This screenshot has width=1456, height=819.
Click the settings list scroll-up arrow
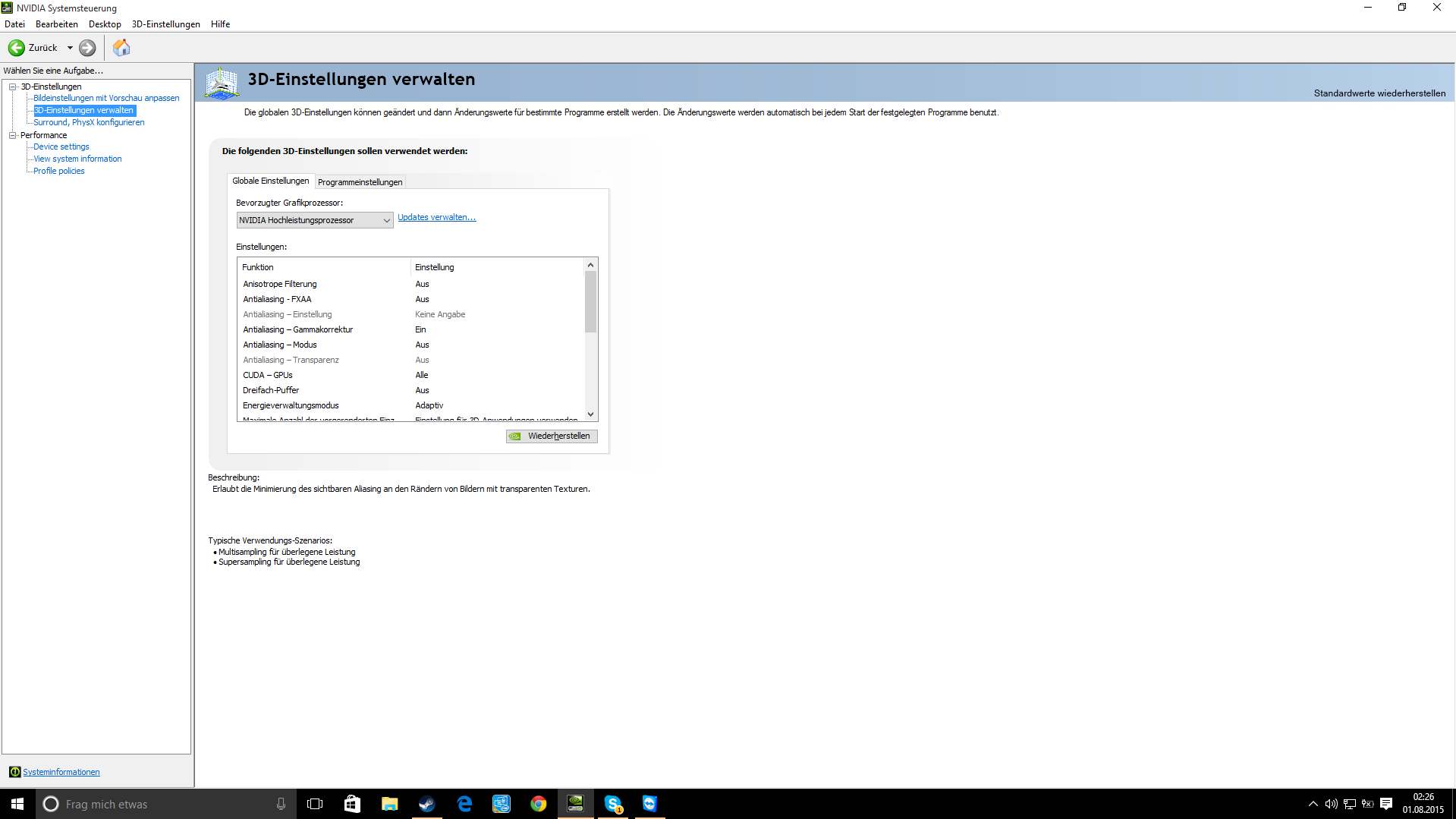591,265
